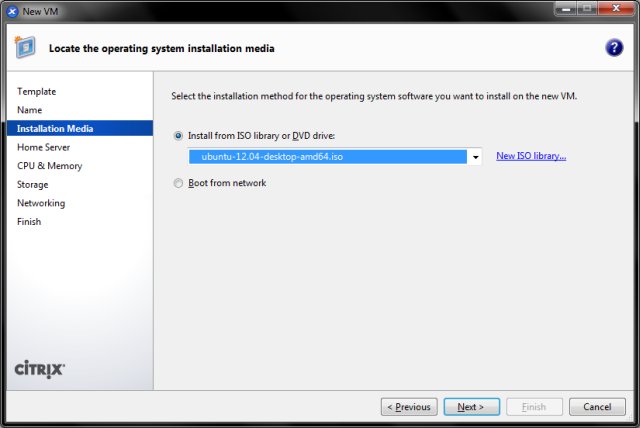
Task: Click the Next button
Action: click(471, 407)
